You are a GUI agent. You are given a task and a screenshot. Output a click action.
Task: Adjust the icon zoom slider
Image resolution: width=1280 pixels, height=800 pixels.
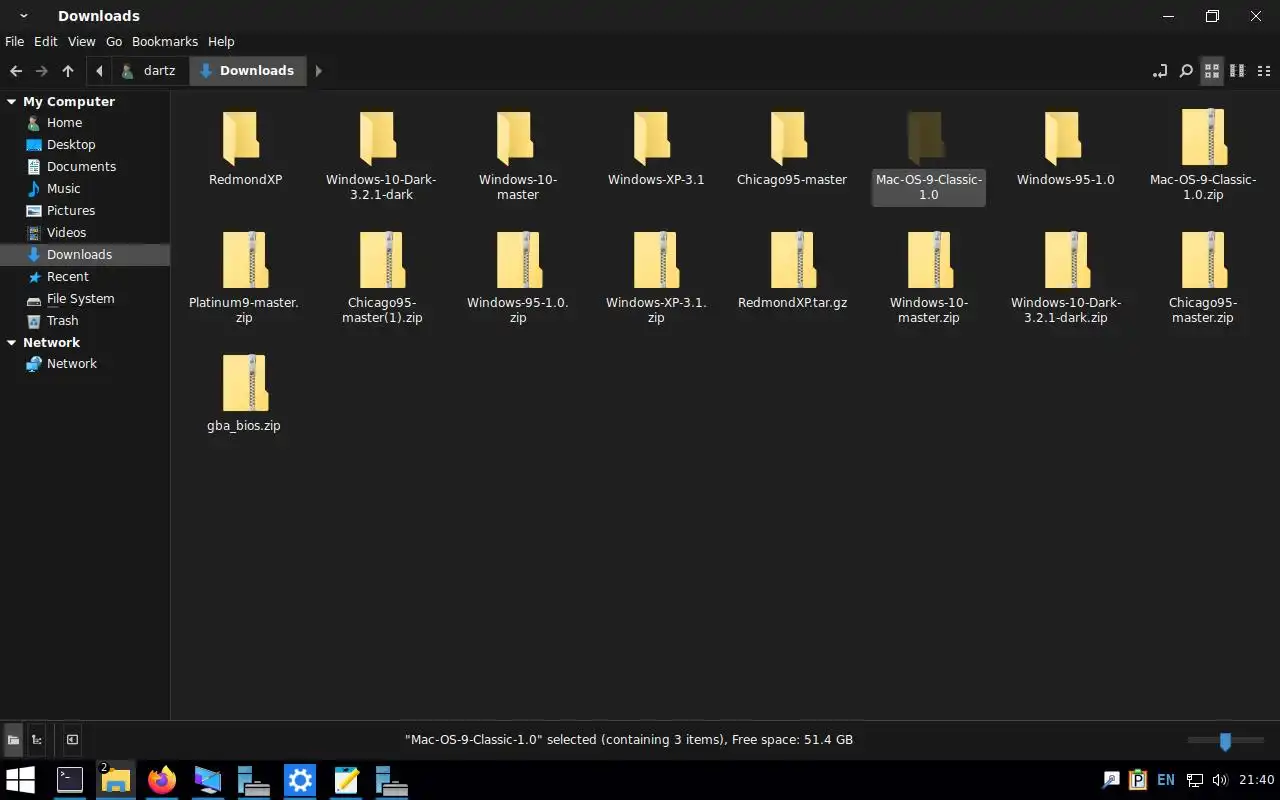click(x=1225, y=740)
